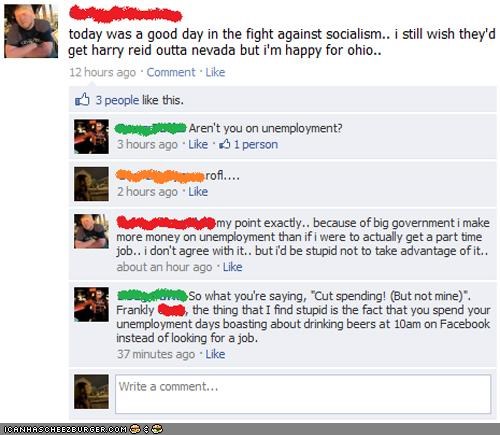Open the avatar beside the 'rofl....' comment

click(x=91, y=184)
